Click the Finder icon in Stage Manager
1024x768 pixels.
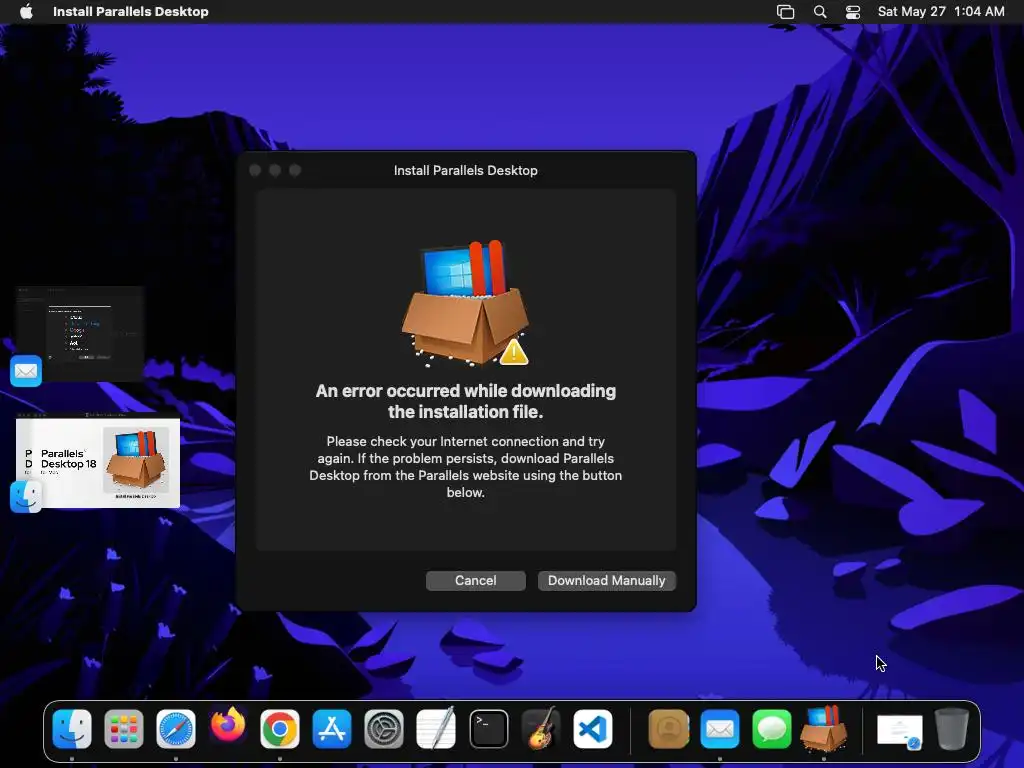(x=26, y=497)
